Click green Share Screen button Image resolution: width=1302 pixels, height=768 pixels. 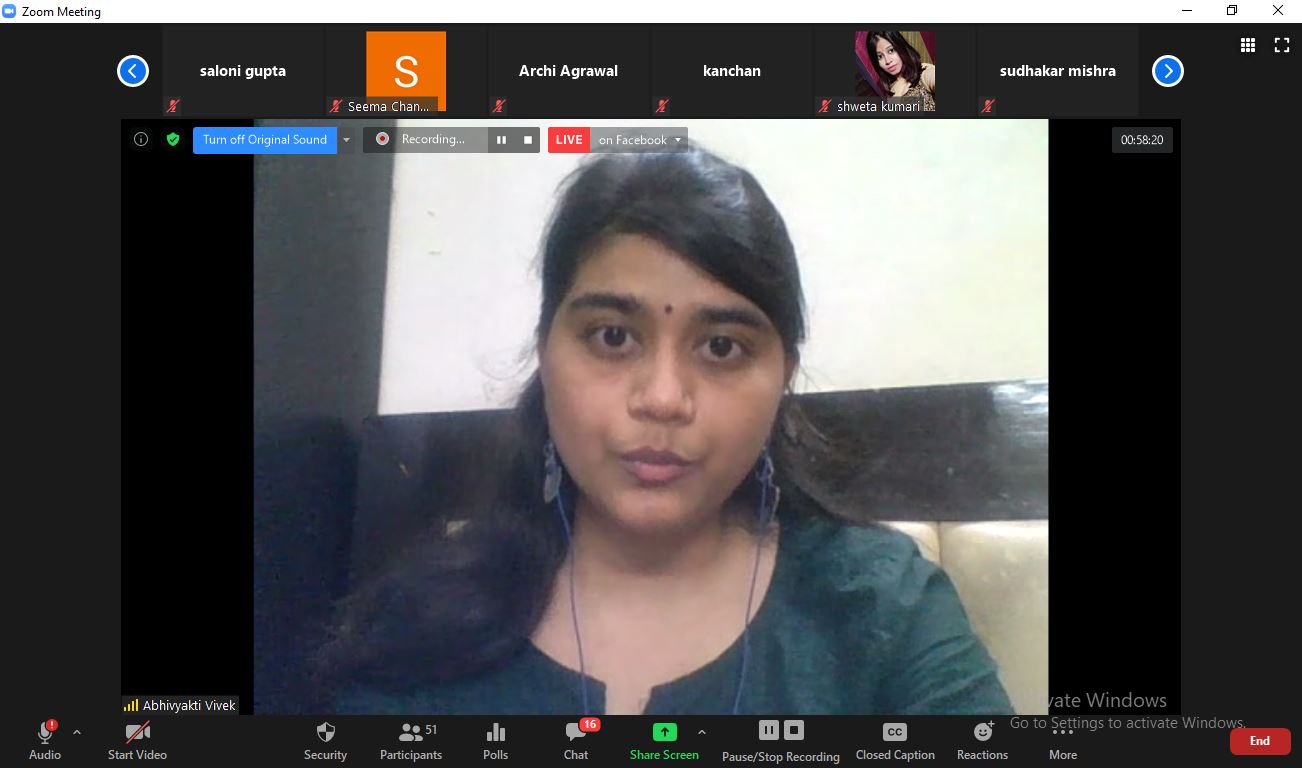[x=664, y=741]
